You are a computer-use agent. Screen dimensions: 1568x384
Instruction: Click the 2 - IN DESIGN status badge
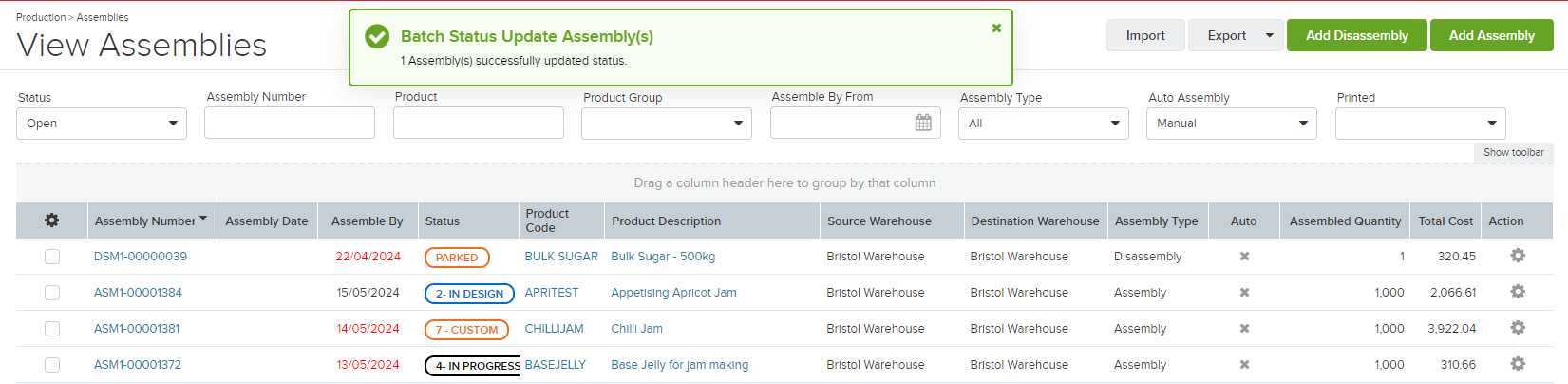469,294
